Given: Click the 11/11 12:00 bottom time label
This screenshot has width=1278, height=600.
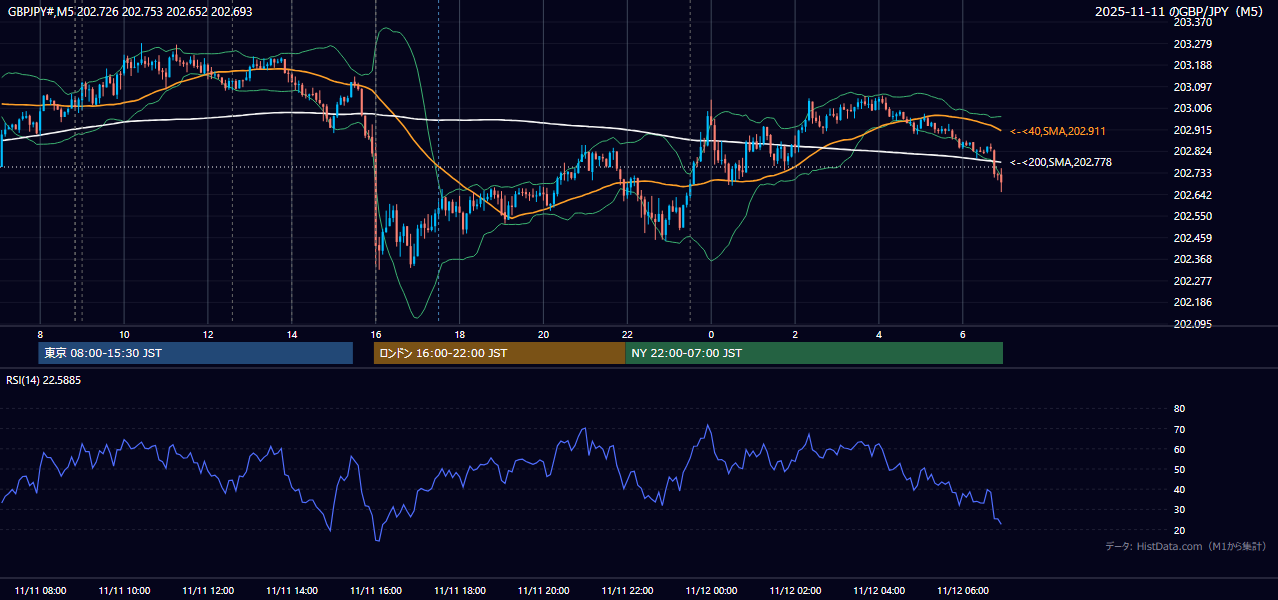Looking at the screenshot, I should coord(209,591).
